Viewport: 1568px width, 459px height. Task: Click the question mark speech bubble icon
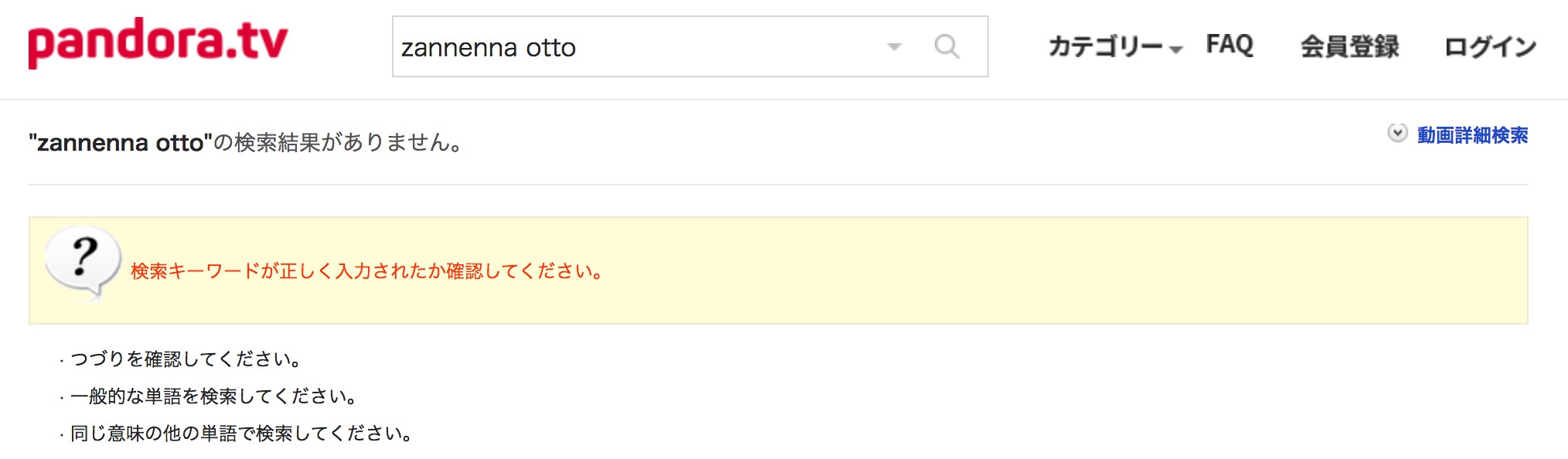(x=84, y=263)
